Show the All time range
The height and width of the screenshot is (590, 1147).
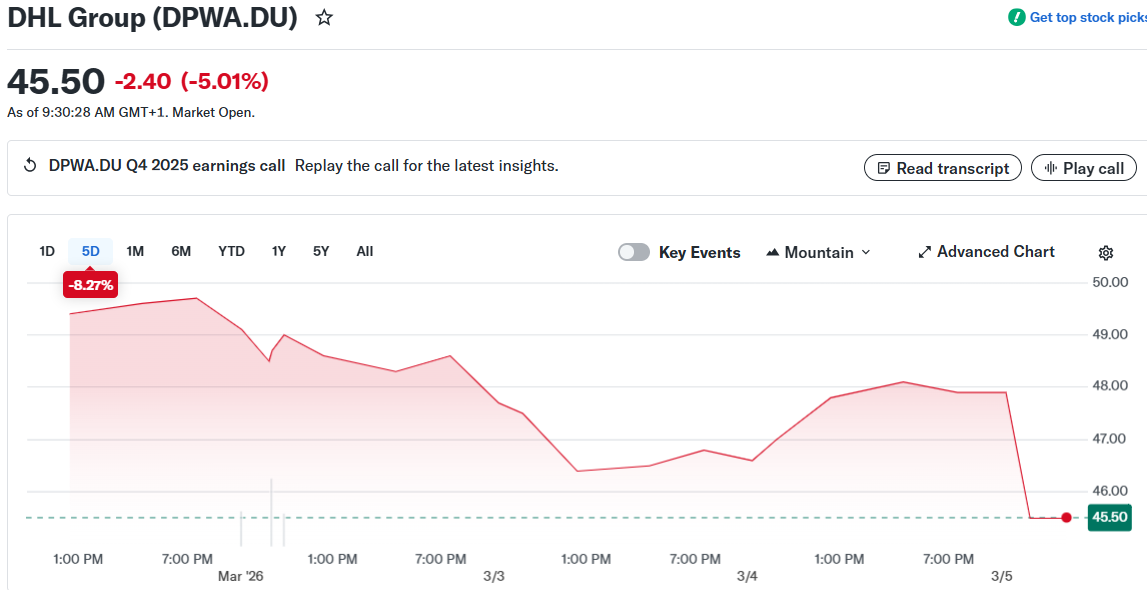click(365, 251)
